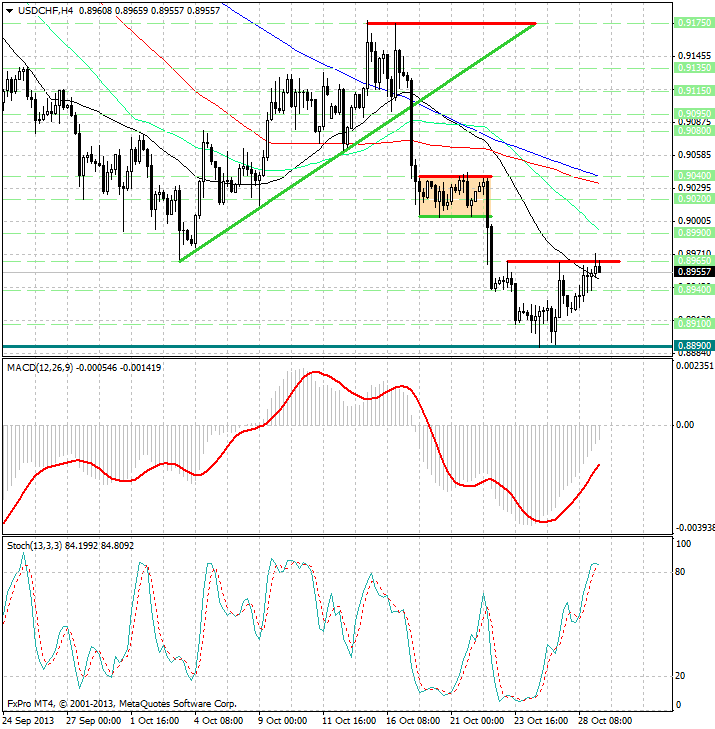Click the 23 Oct 16:00 date label

click(541, 721)
